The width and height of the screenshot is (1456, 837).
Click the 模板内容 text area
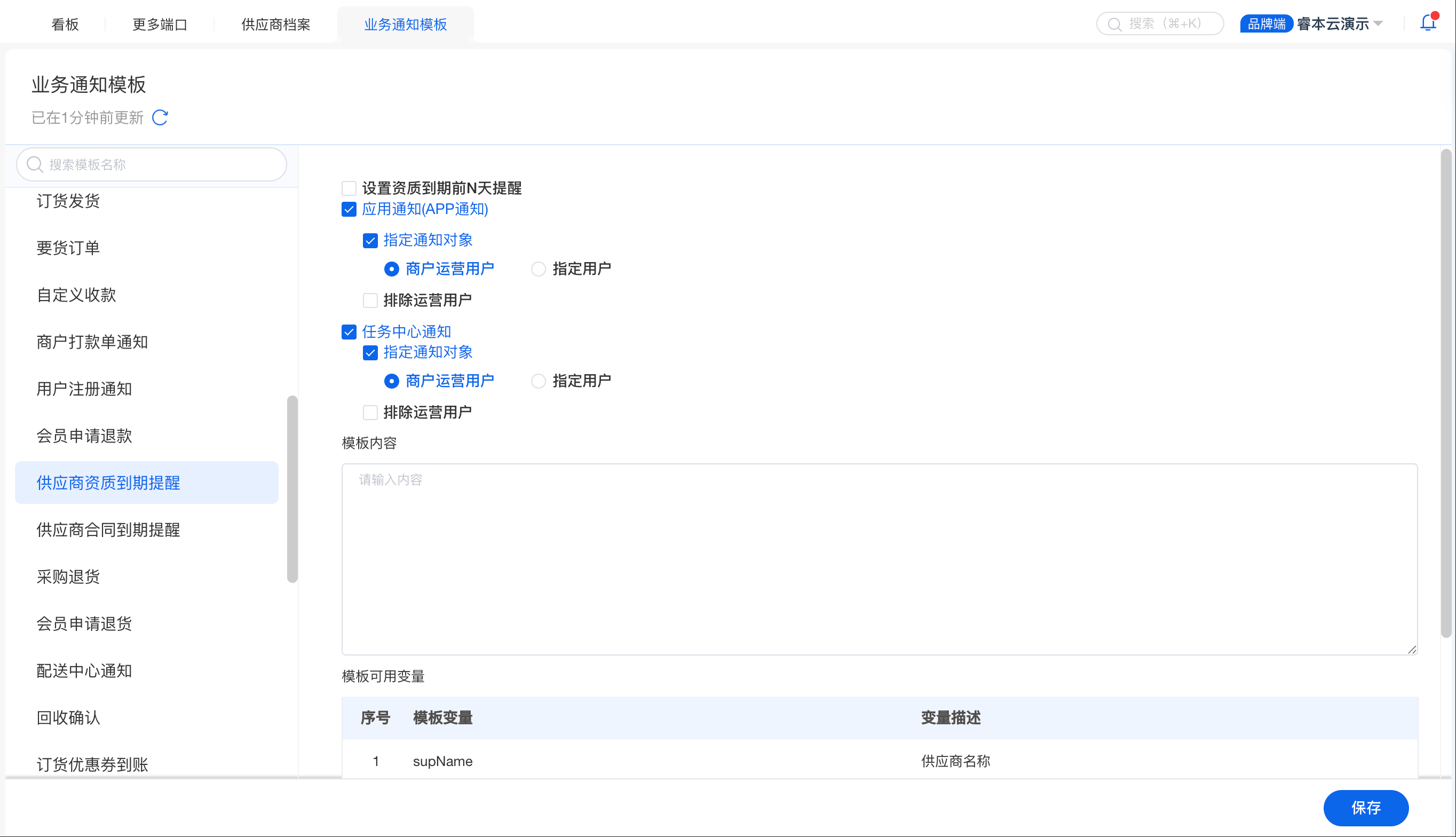[x=879, y=559]
